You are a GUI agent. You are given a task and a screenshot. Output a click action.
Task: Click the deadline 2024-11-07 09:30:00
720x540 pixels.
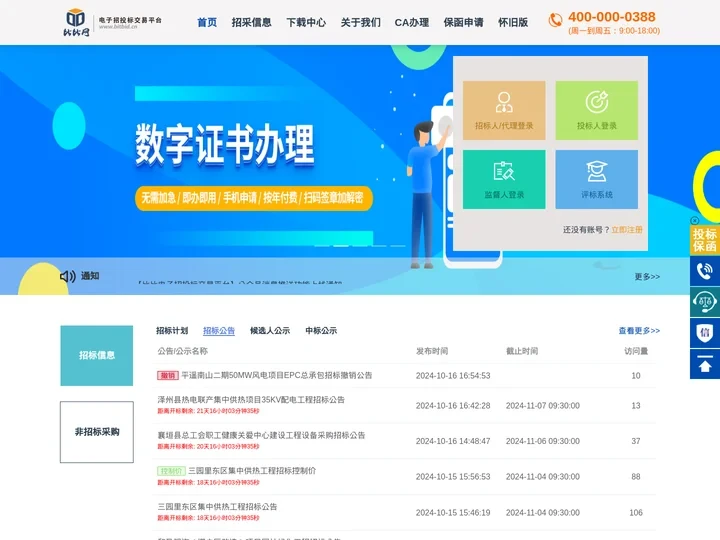(x=543, y=405)
